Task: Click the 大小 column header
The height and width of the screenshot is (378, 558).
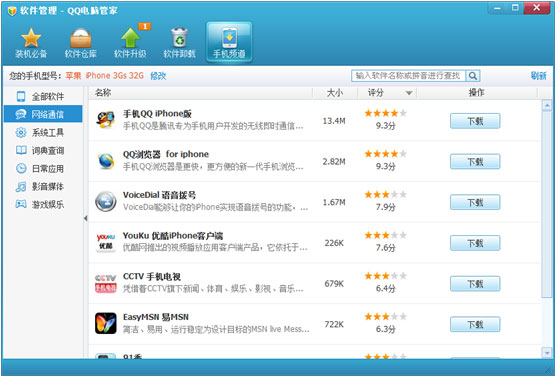Action: (335, 93)
